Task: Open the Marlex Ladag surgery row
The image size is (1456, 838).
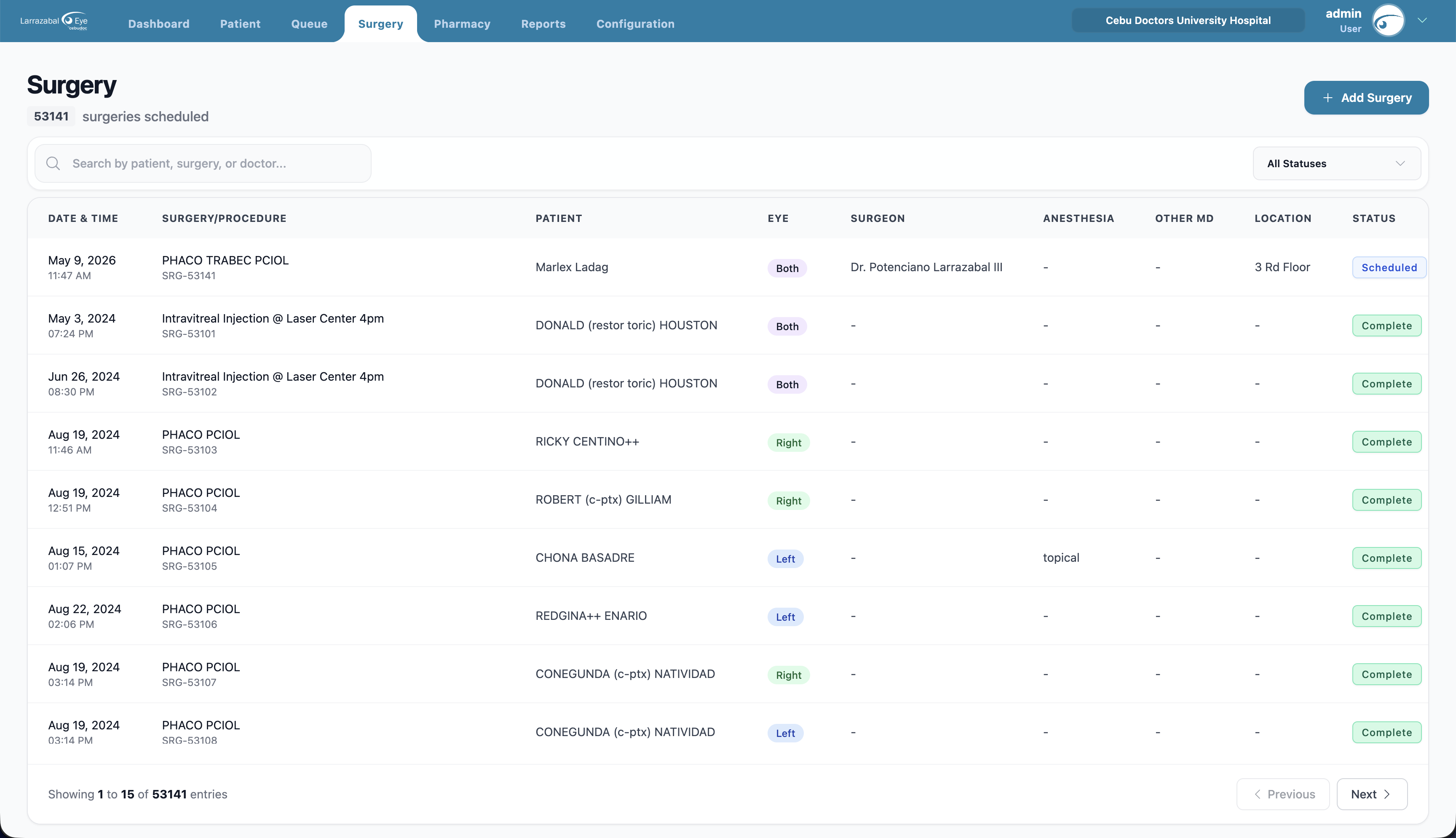Action: pyautogui.click(x=728, y=268)
